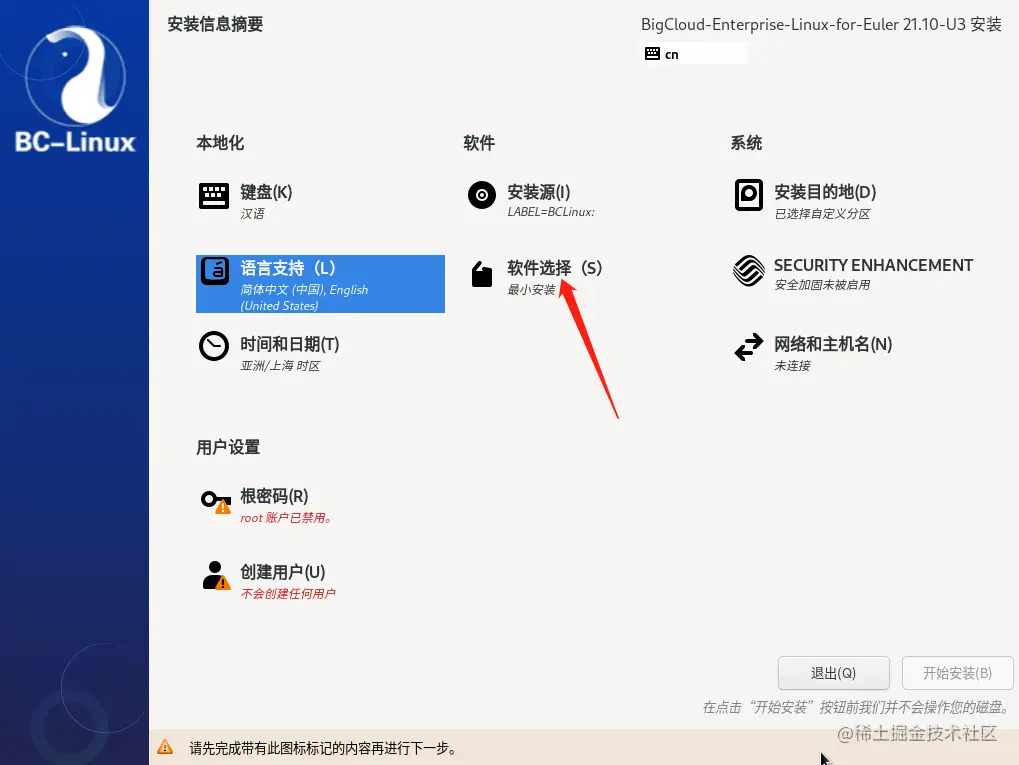
Task: Open 软件选择 software selection icon
Action: coord(481,271)
